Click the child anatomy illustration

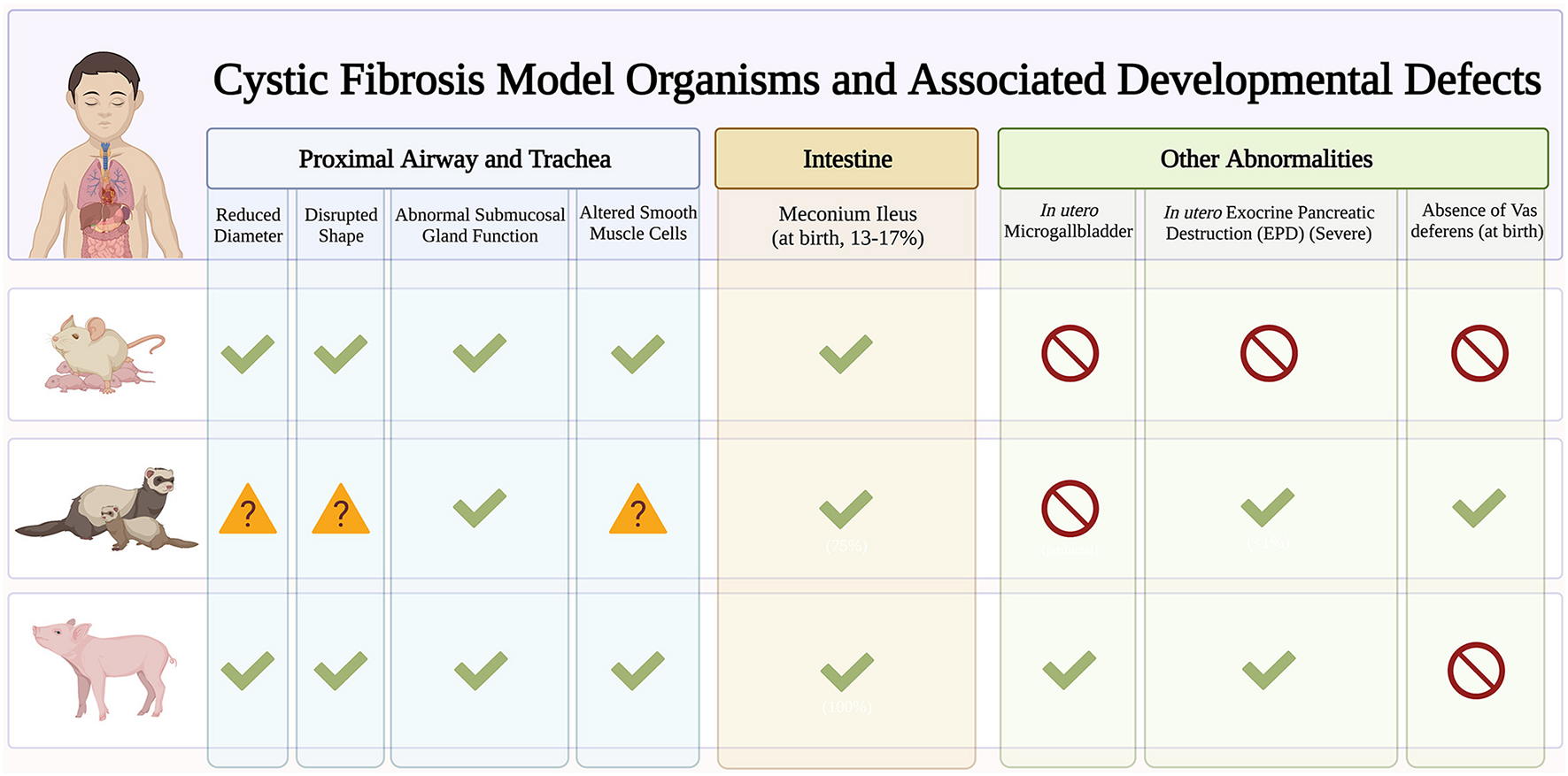pos(106,159)
